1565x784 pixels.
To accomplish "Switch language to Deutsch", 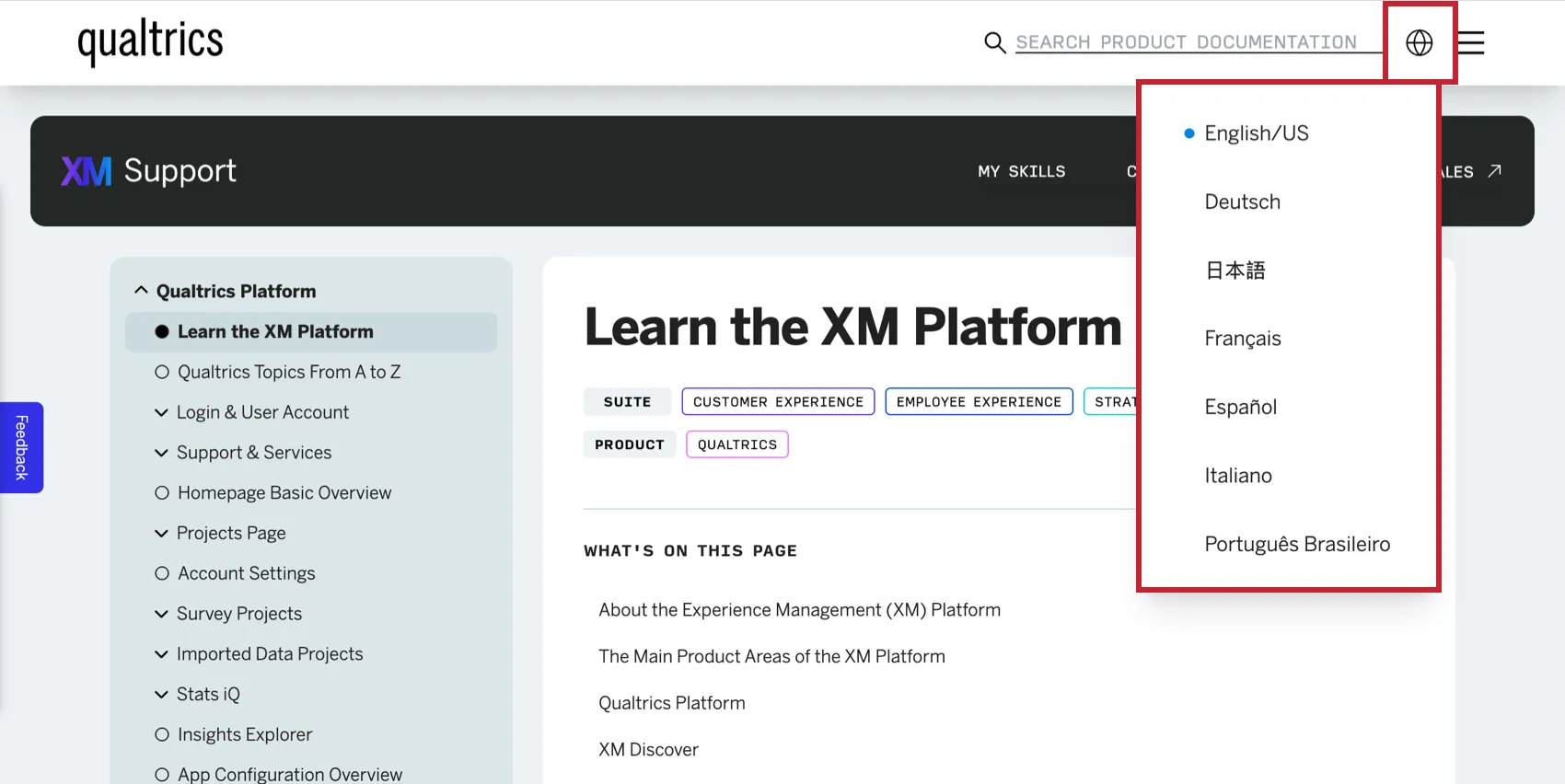I will [1242, 202].
